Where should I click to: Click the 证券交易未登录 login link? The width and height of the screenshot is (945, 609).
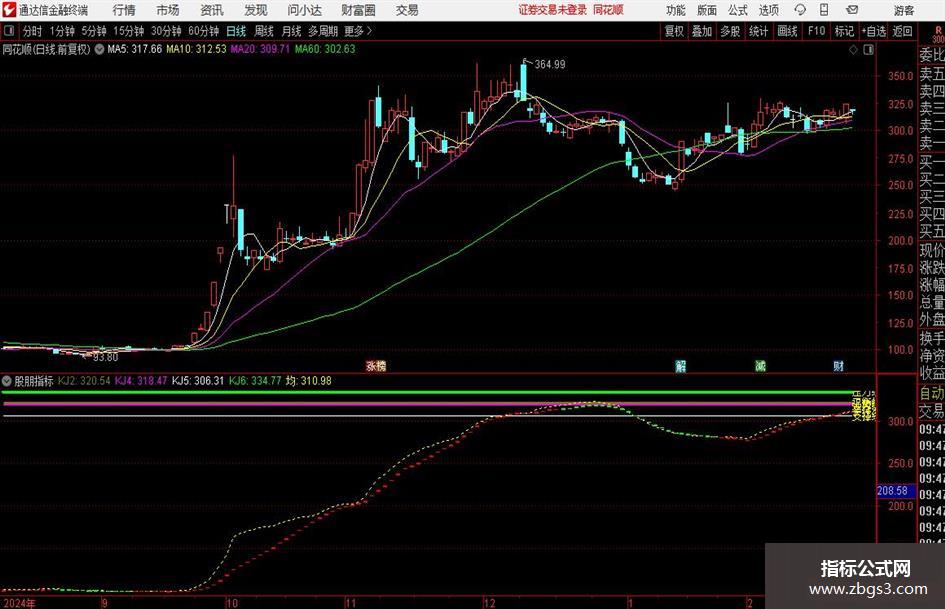(553, 10)
